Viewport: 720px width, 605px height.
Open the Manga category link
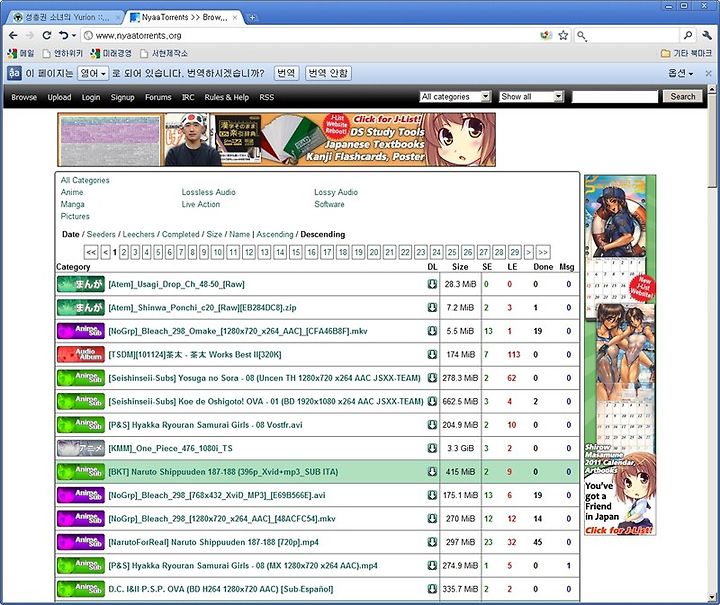pyautogui.click(x=73, y=204)
